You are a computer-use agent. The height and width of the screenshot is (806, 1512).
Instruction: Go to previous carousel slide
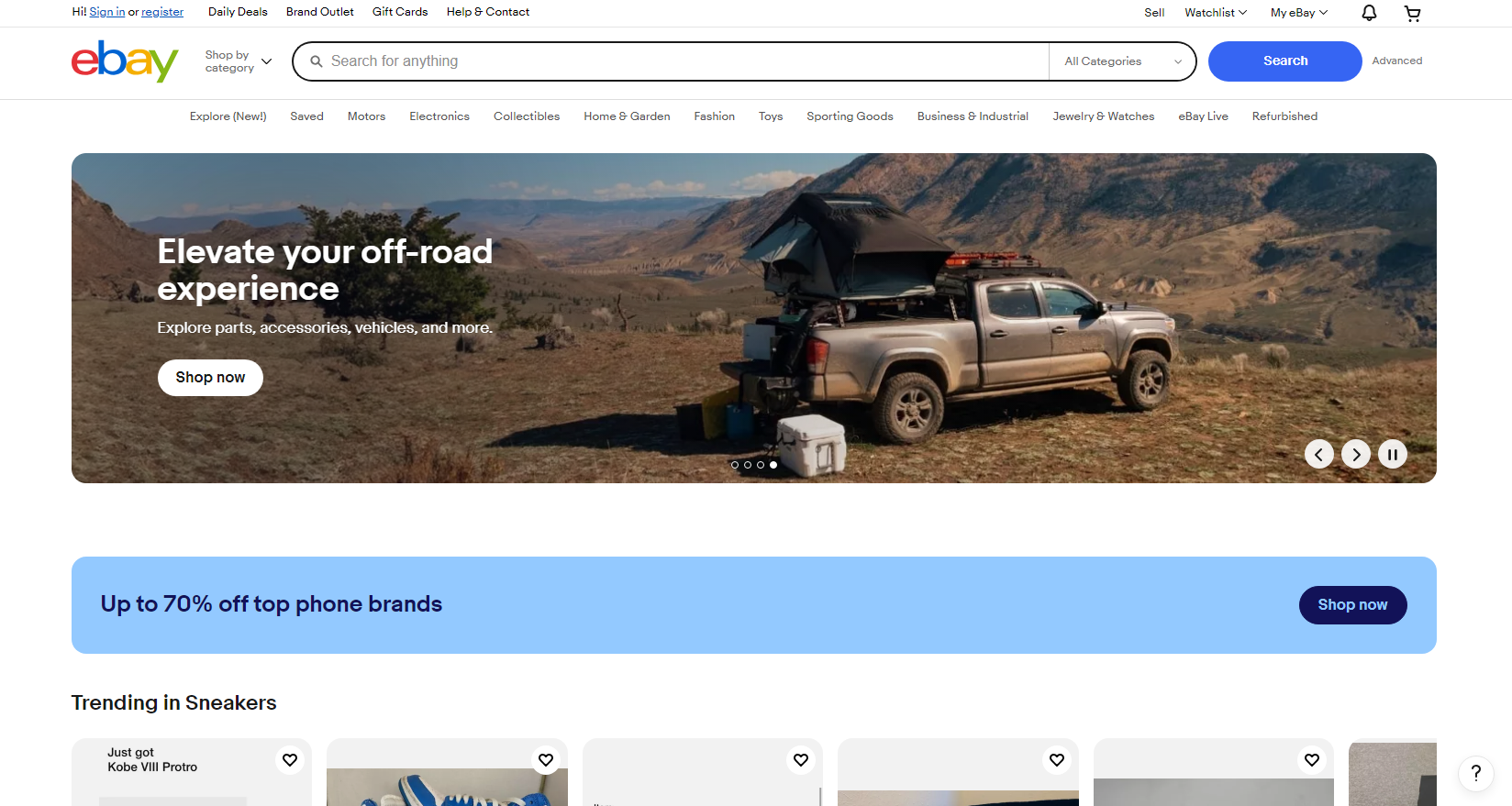1318,454
